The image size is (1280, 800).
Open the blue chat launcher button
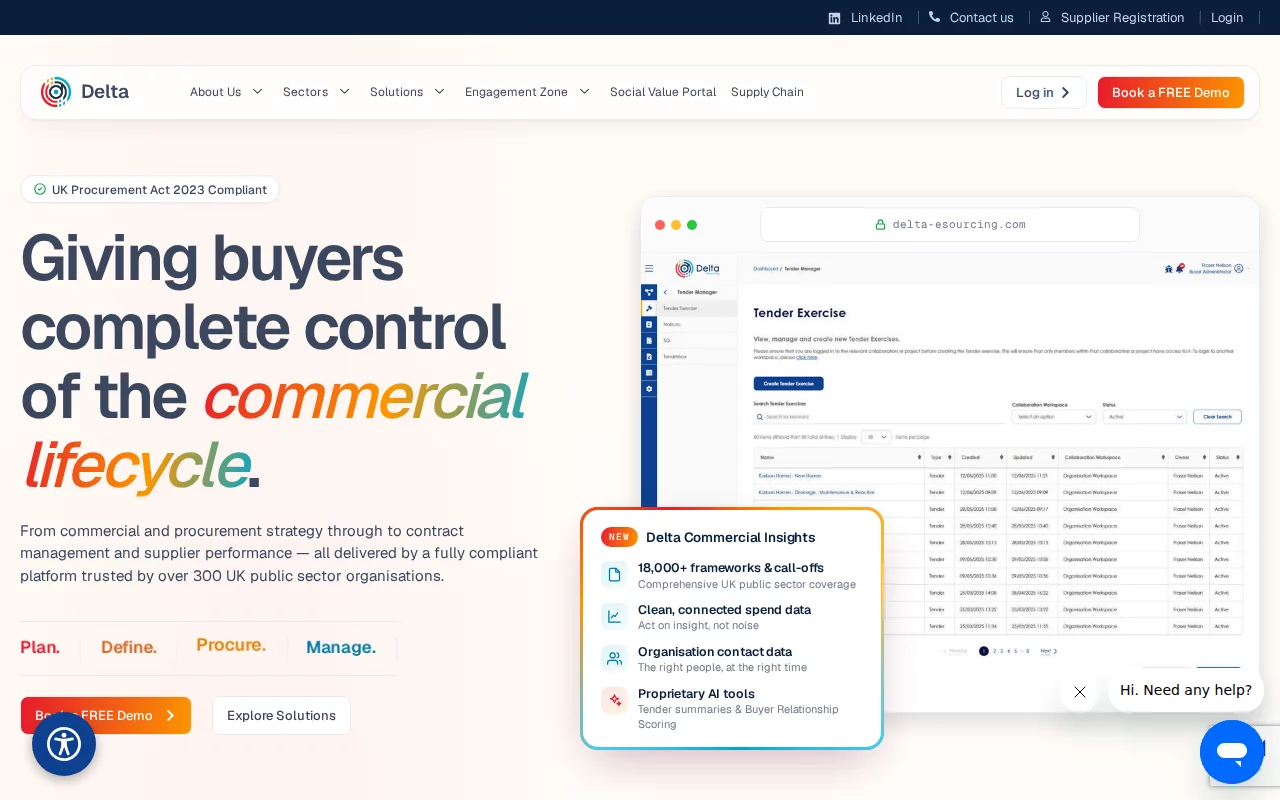[x=1232, y=752]
